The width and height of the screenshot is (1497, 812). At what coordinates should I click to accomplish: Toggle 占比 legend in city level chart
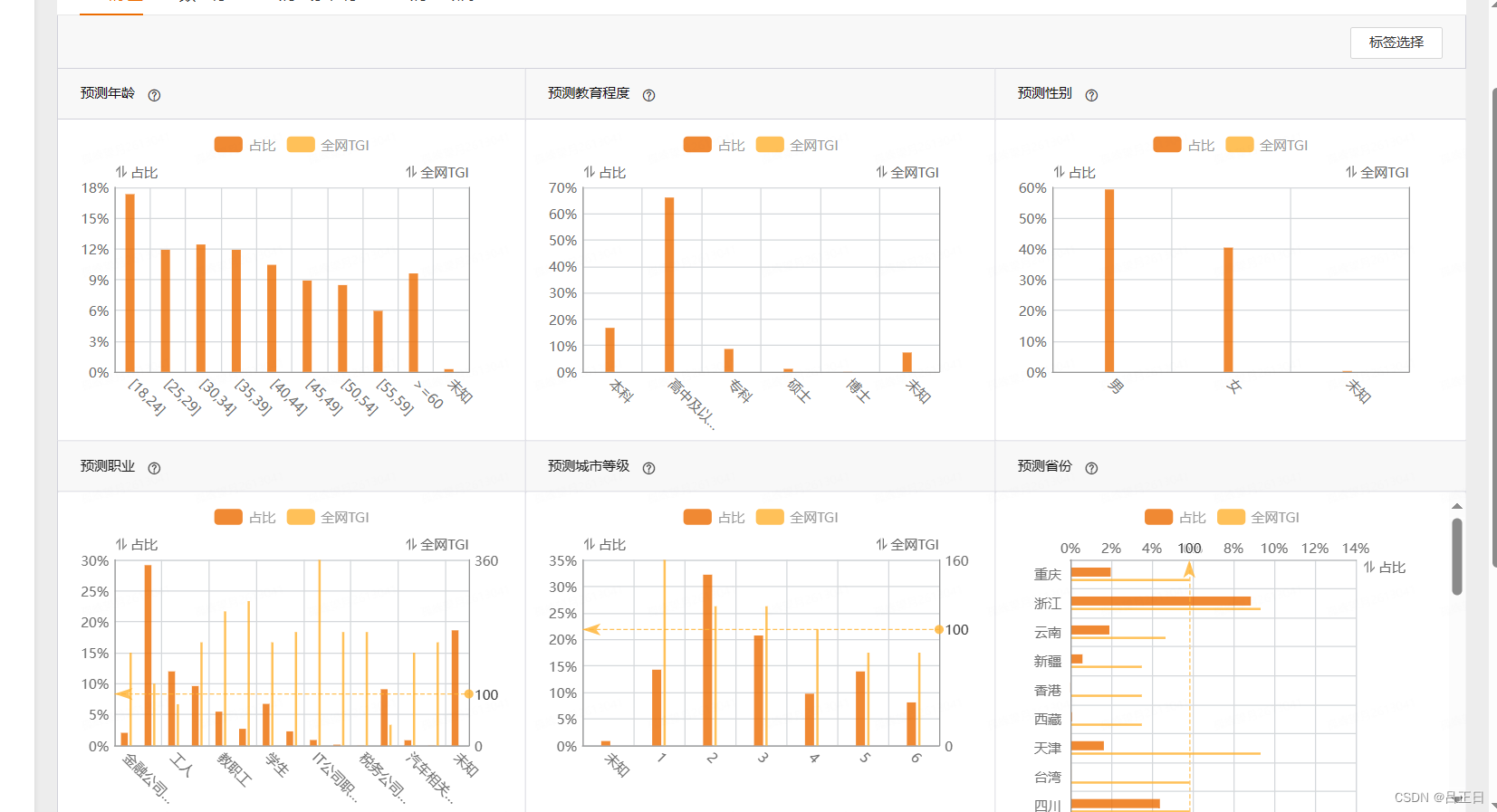(715, 517)
